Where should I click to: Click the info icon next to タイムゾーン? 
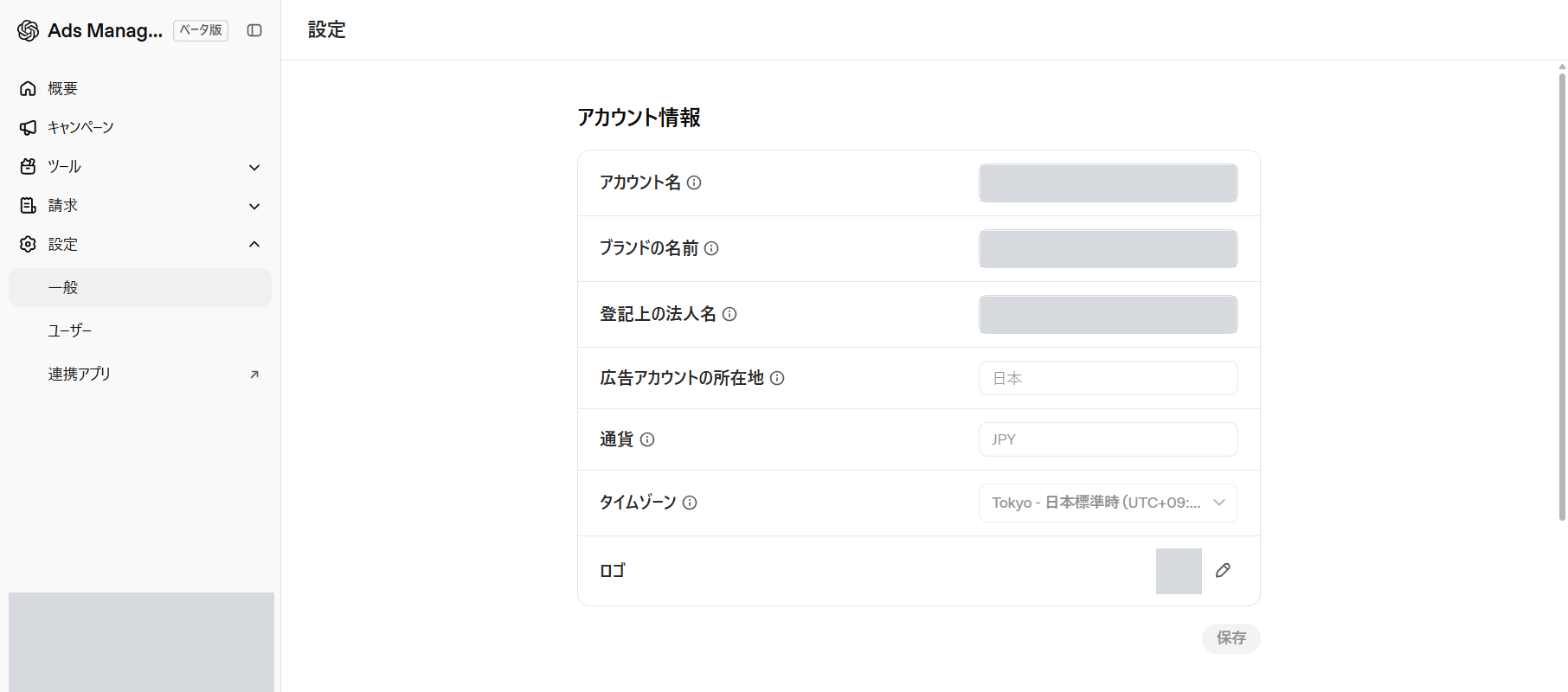click(x=690, y=503)
